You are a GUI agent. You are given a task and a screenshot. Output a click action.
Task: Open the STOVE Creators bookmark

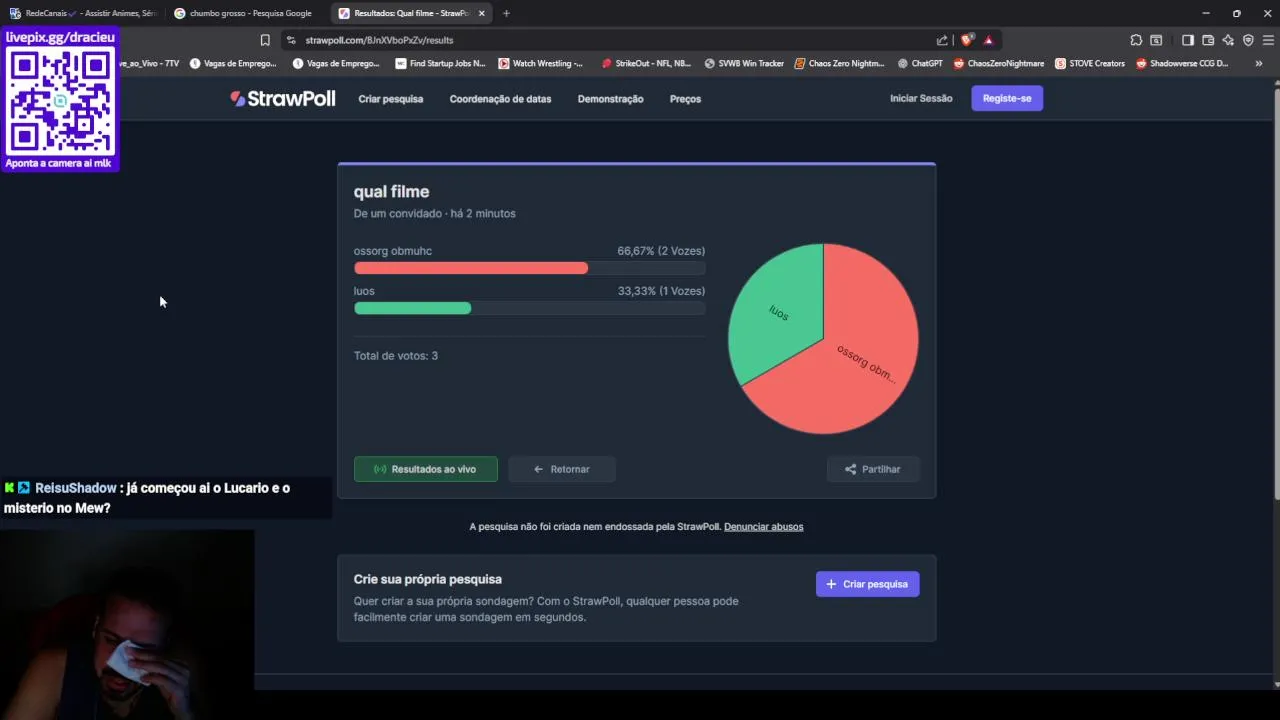(x=1090, y=63)
